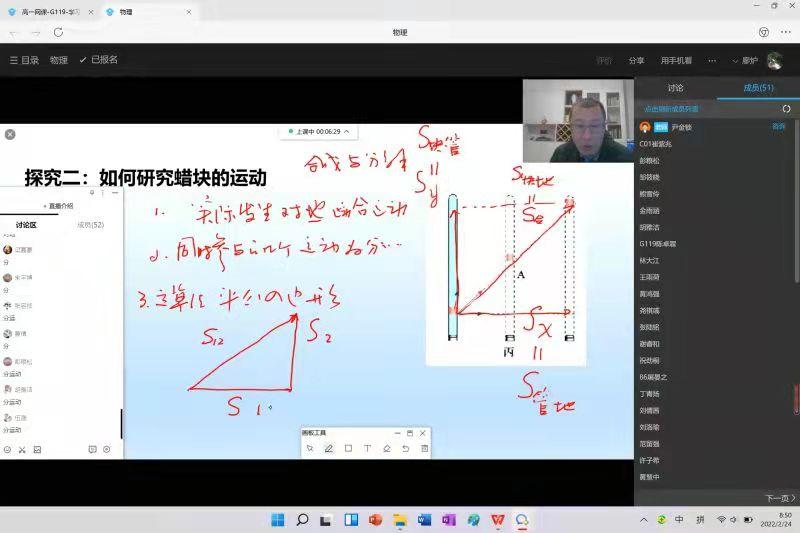Switch to the 讨论 tab

pos(676,88)
